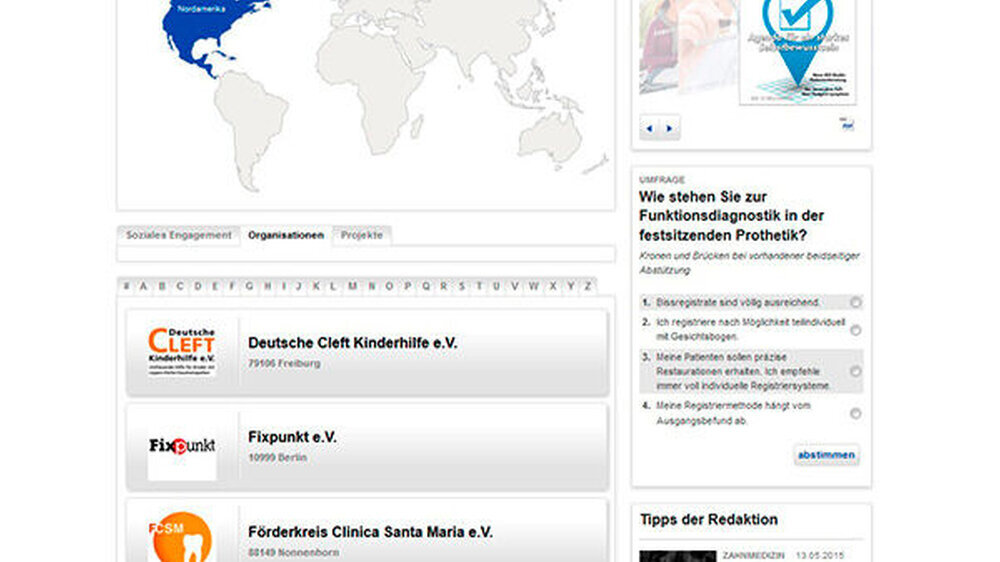Screen dimensions: 1000x562
Task: Click the FCSM tooth logo
Action: (181, 537)
